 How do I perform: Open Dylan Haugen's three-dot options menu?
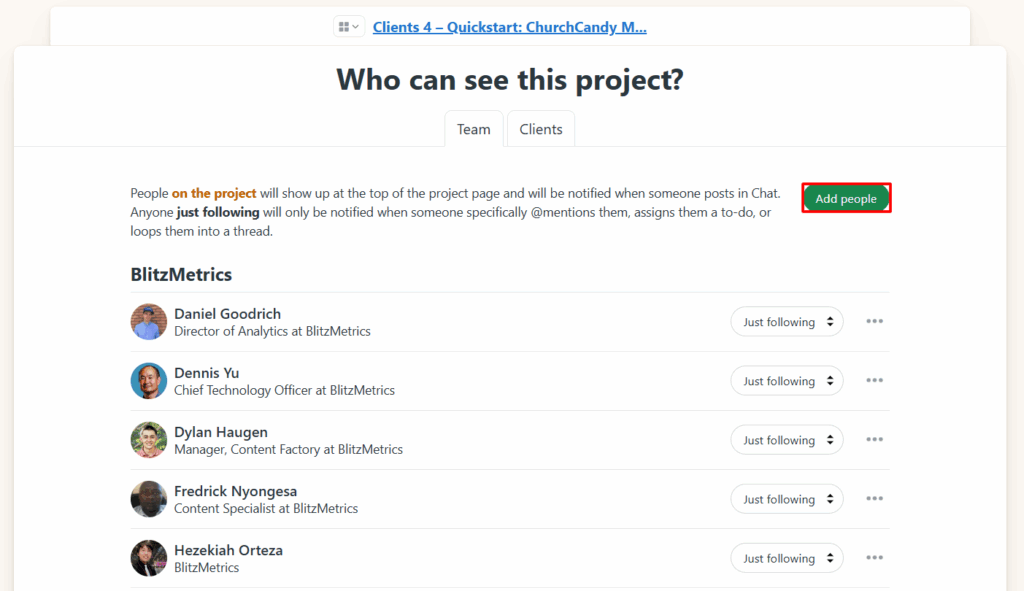[x=875, y=440]
